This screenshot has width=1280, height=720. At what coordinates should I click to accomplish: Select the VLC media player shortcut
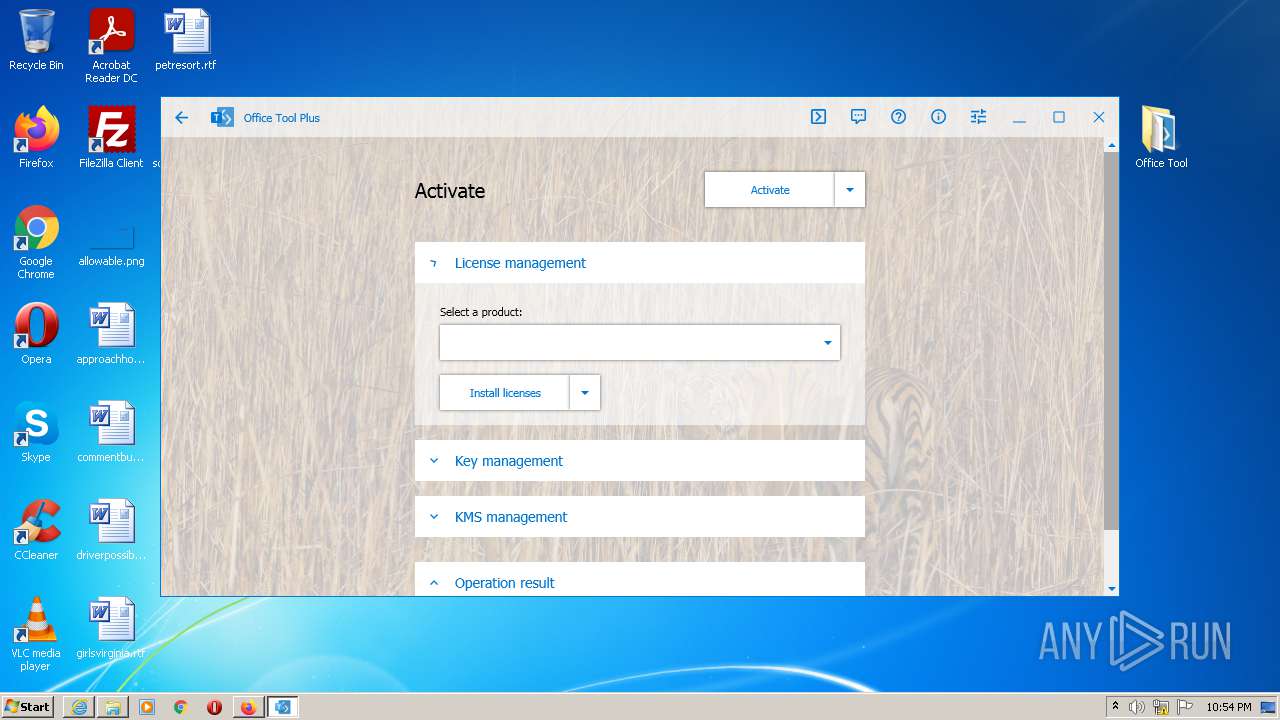pos(36,634)
